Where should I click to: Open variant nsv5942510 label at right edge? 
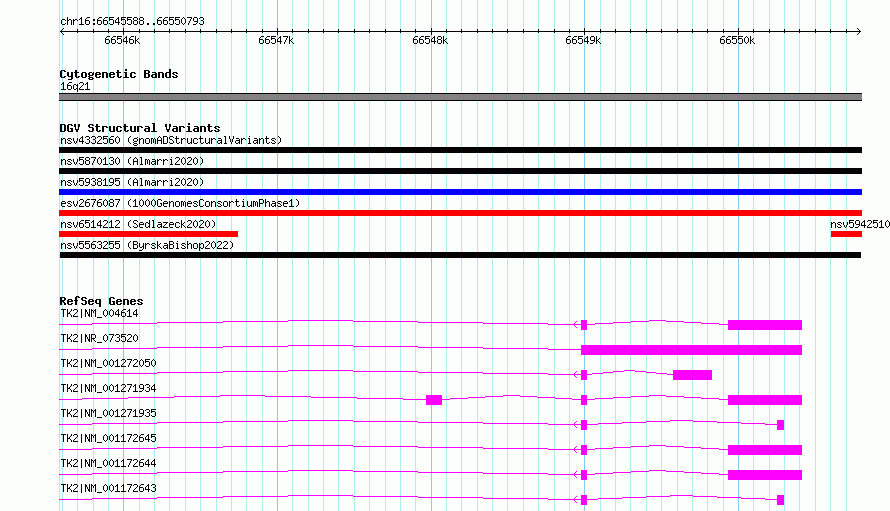point(859,224)
